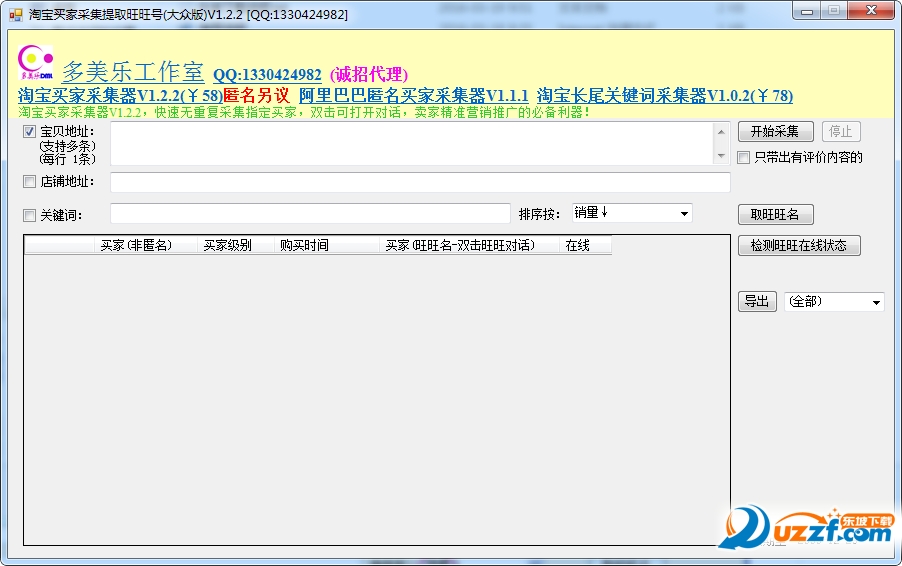This screenshot has height=566, width=902.
Task: Click 检测旺旺在线状态 button
Action: coord(799,246)
